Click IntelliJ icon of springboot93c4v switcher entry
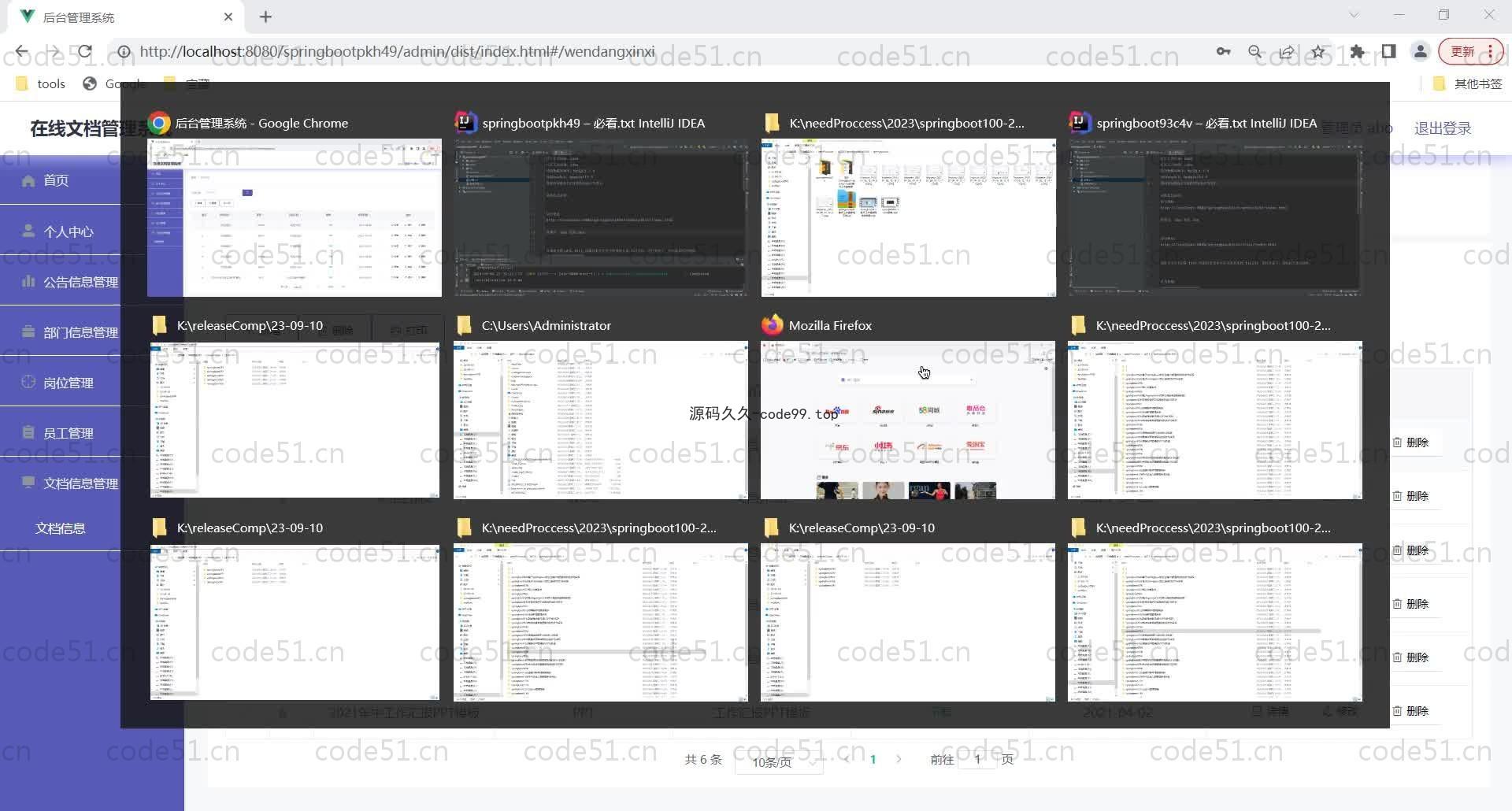This screenshot has width=1512, height=811. pos(1080,122)
